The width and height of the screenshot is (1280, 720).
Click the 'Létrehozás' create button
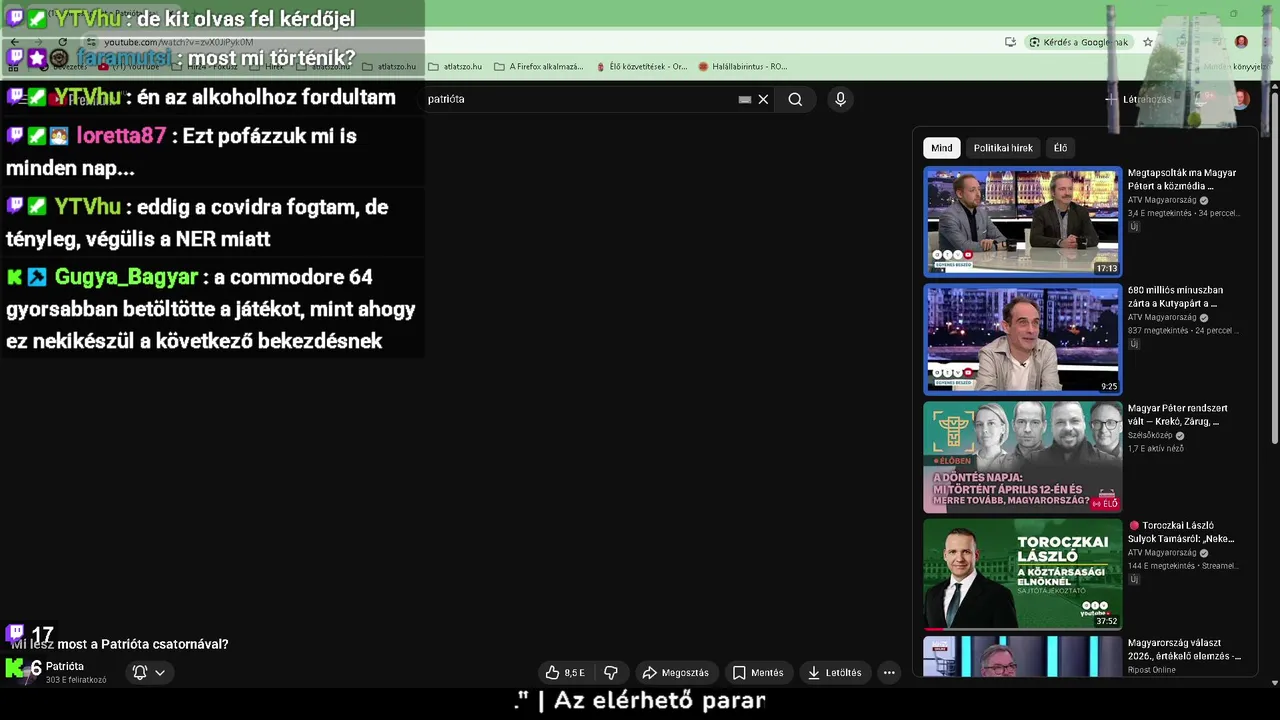click(1138, 99)
